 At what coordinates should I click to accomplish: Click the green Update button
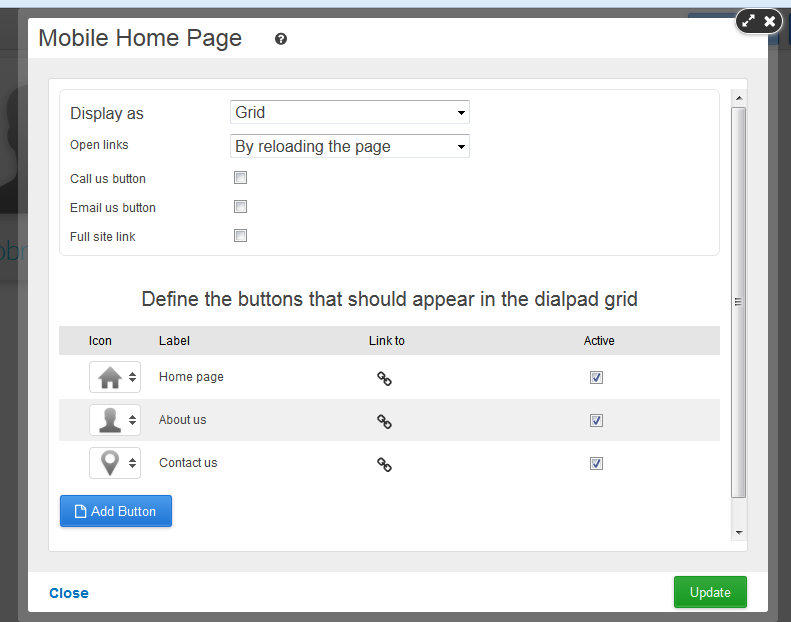(x=710, y=592)
